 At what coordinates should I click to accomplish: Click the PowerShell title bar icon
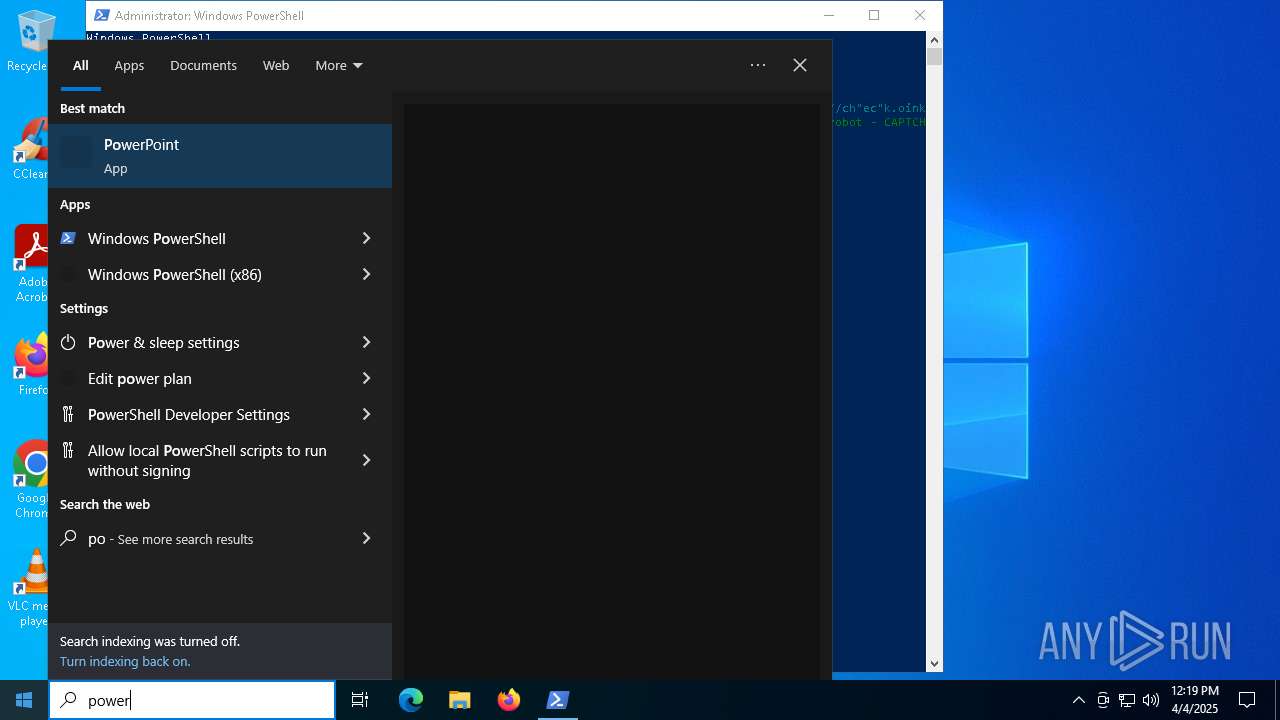point(101,15)
